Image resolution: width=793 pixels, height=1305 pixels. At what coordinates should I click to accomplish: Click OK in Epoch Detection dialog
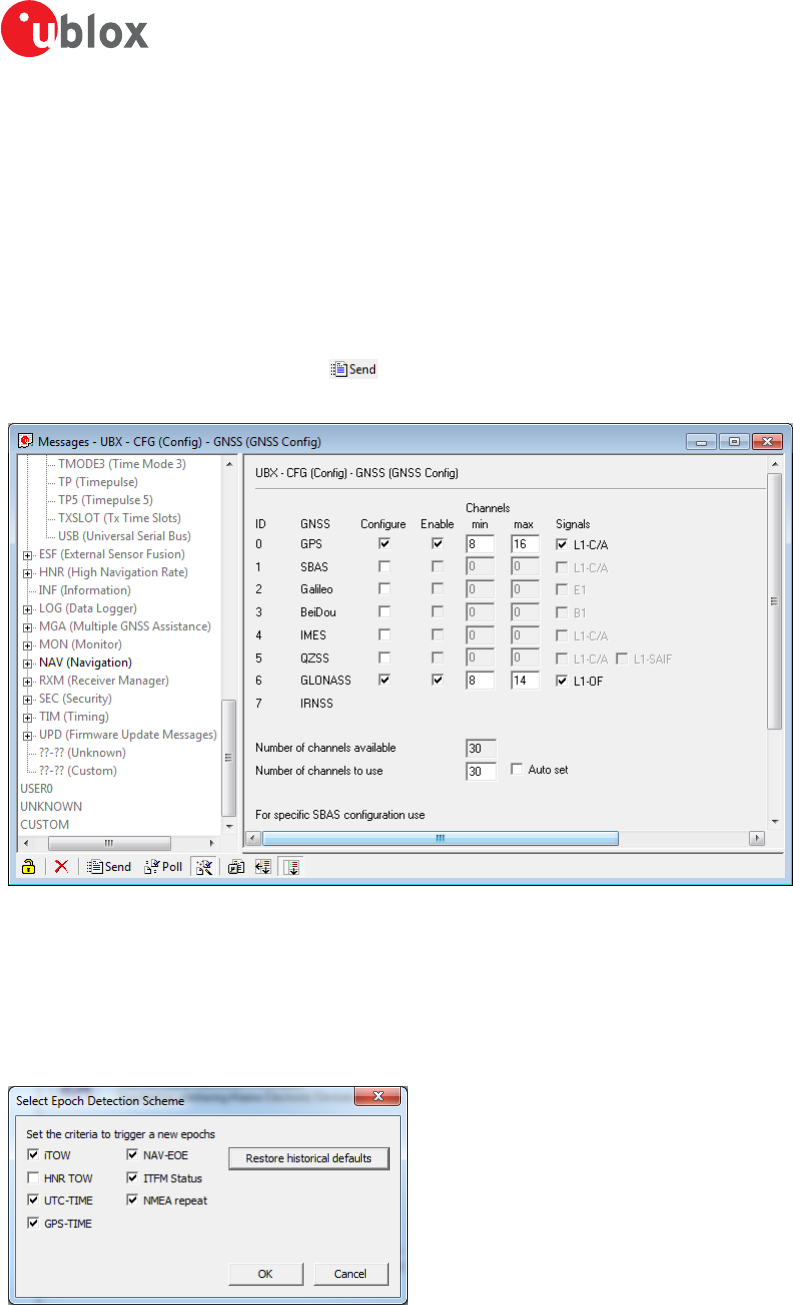tap(265, 1273)
